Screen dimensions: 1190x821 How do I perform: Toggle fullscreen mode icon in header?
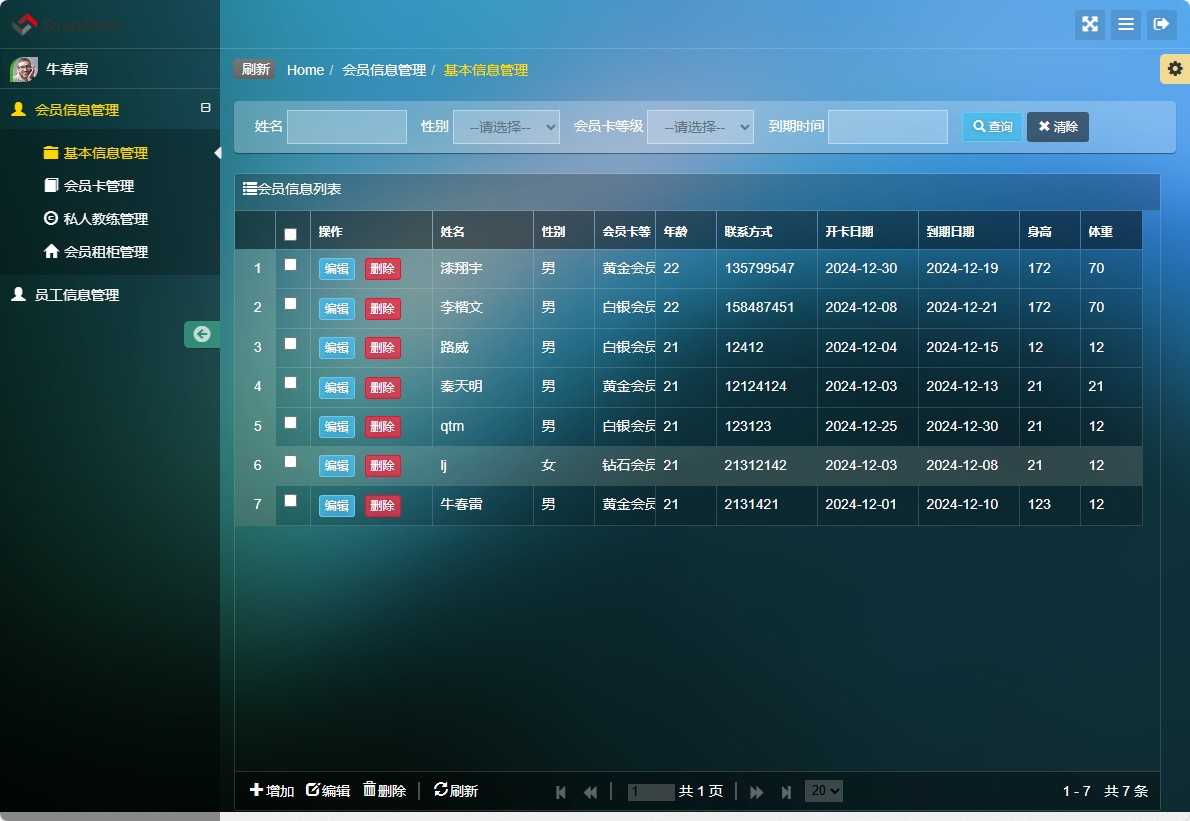click(1090, 24)
